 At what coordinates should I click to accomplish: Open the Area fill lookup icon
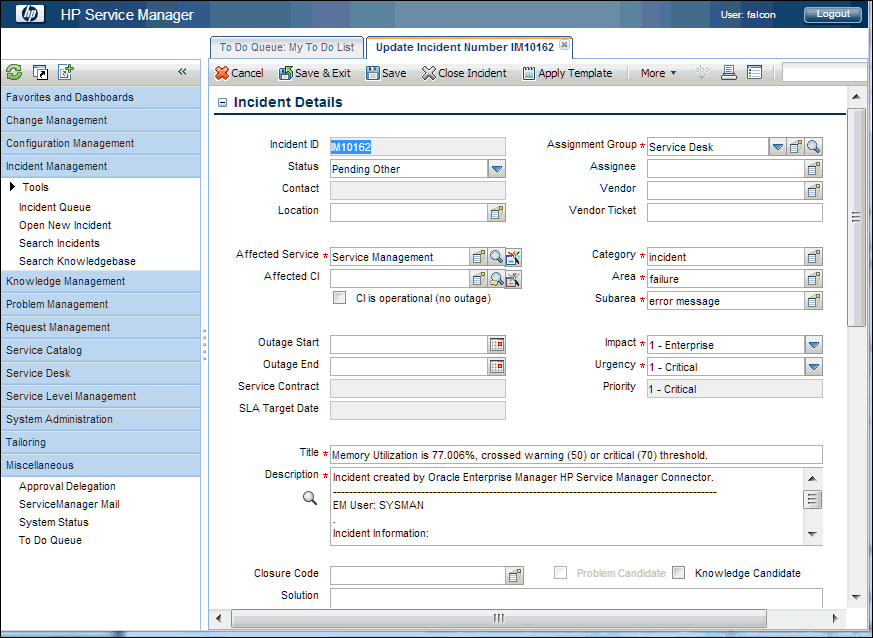(813, 279)
